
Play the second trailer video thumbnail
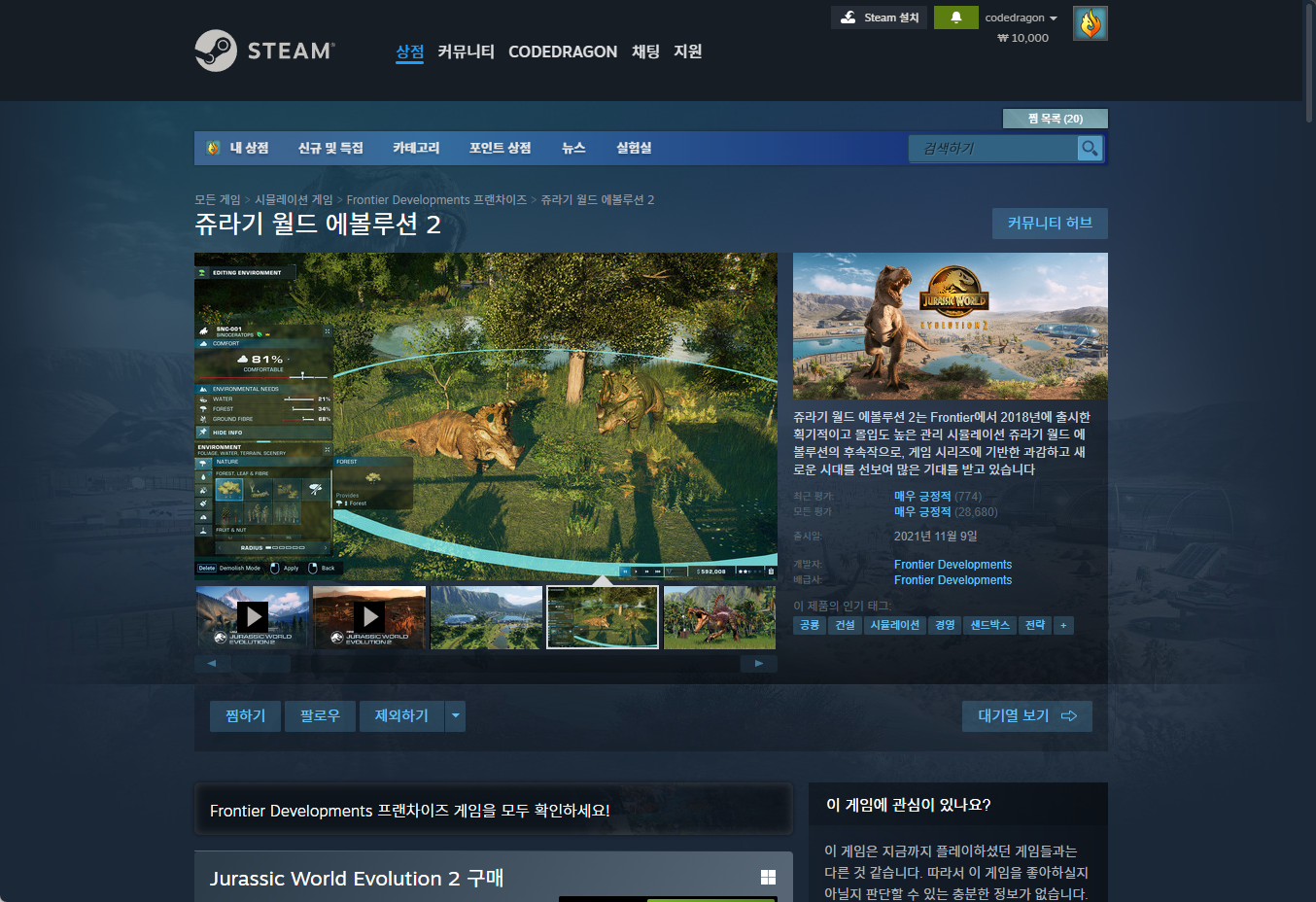pos(369,616)
